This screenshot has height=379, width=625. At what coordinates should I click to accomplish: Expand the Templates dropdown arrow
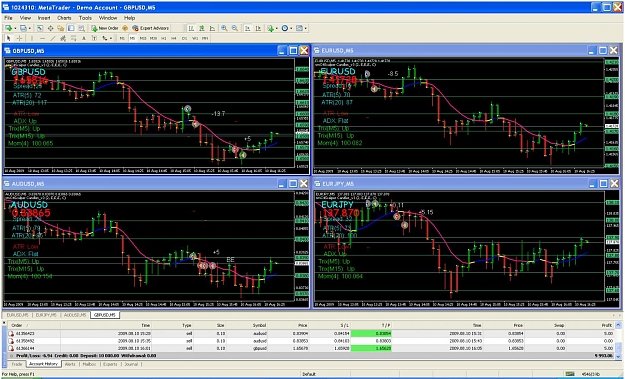[305, 28]
